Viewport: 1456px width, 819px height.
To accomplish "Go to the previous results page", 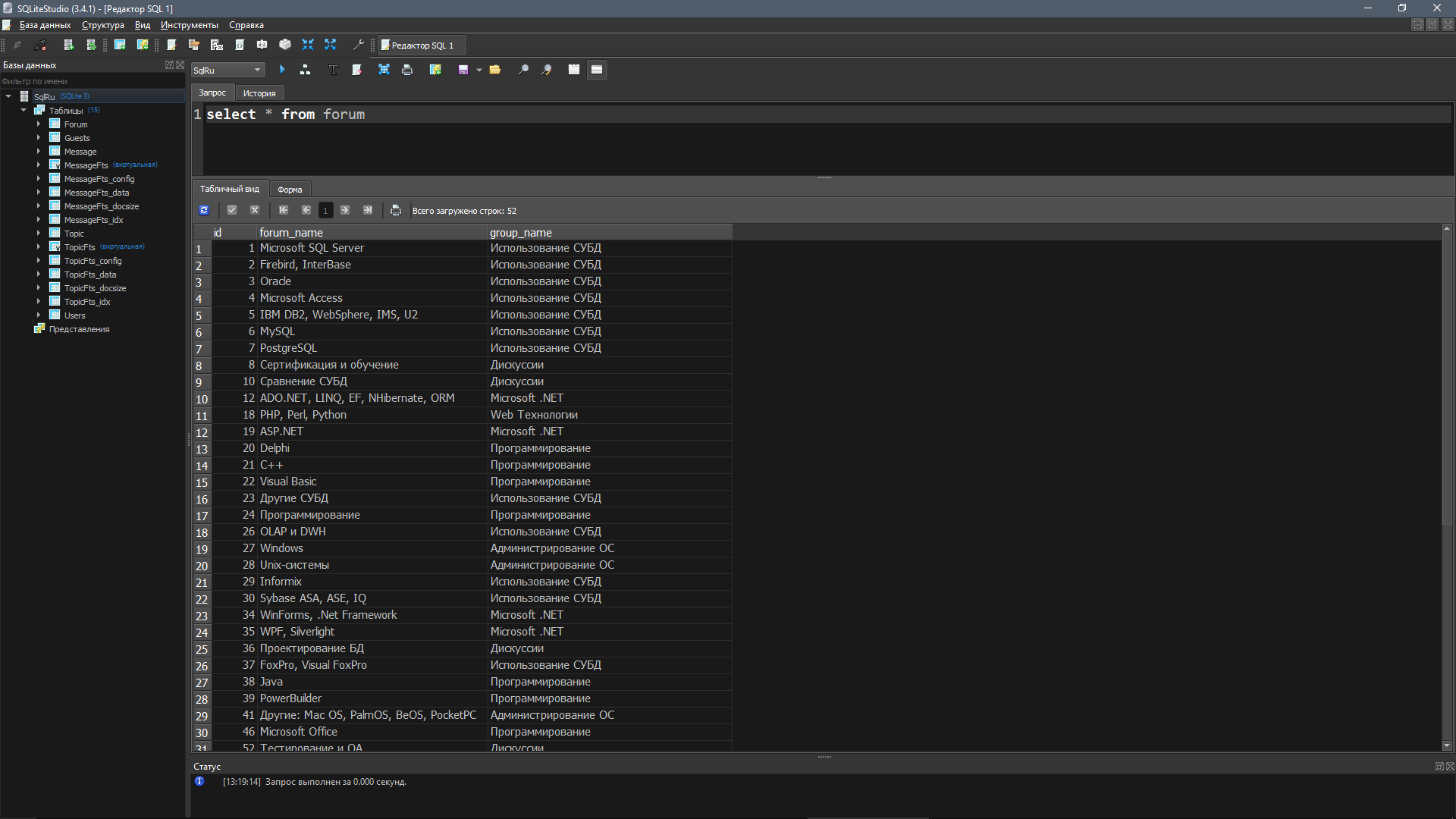I will pos(306,210).
